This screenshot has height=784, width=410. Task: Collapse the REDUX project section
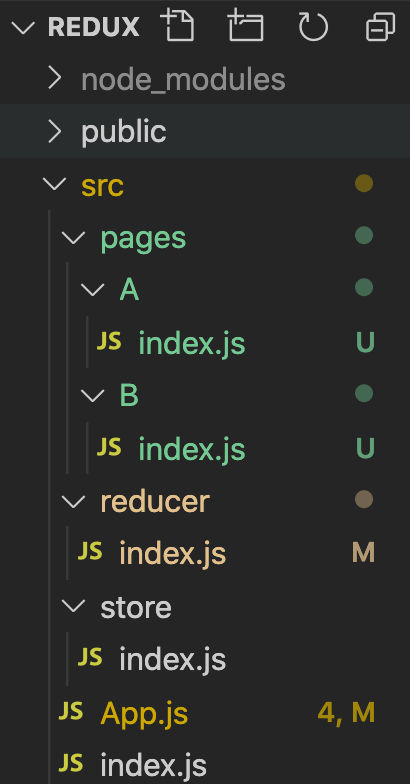coord(22,27)
